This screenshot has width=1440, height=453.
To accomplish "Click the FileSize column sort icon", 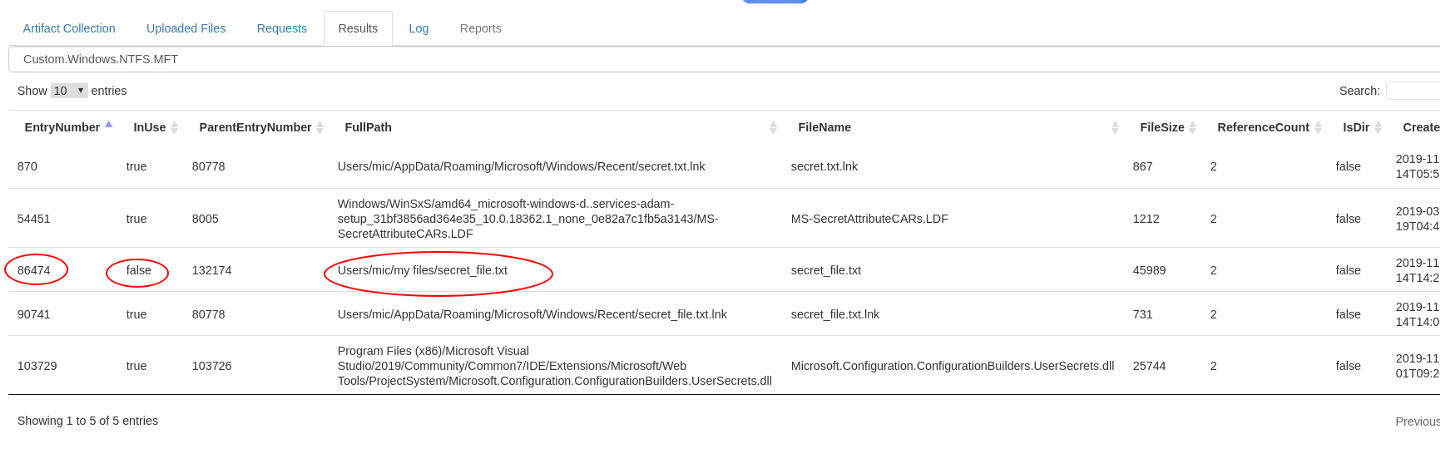I will click(1192, 128).
